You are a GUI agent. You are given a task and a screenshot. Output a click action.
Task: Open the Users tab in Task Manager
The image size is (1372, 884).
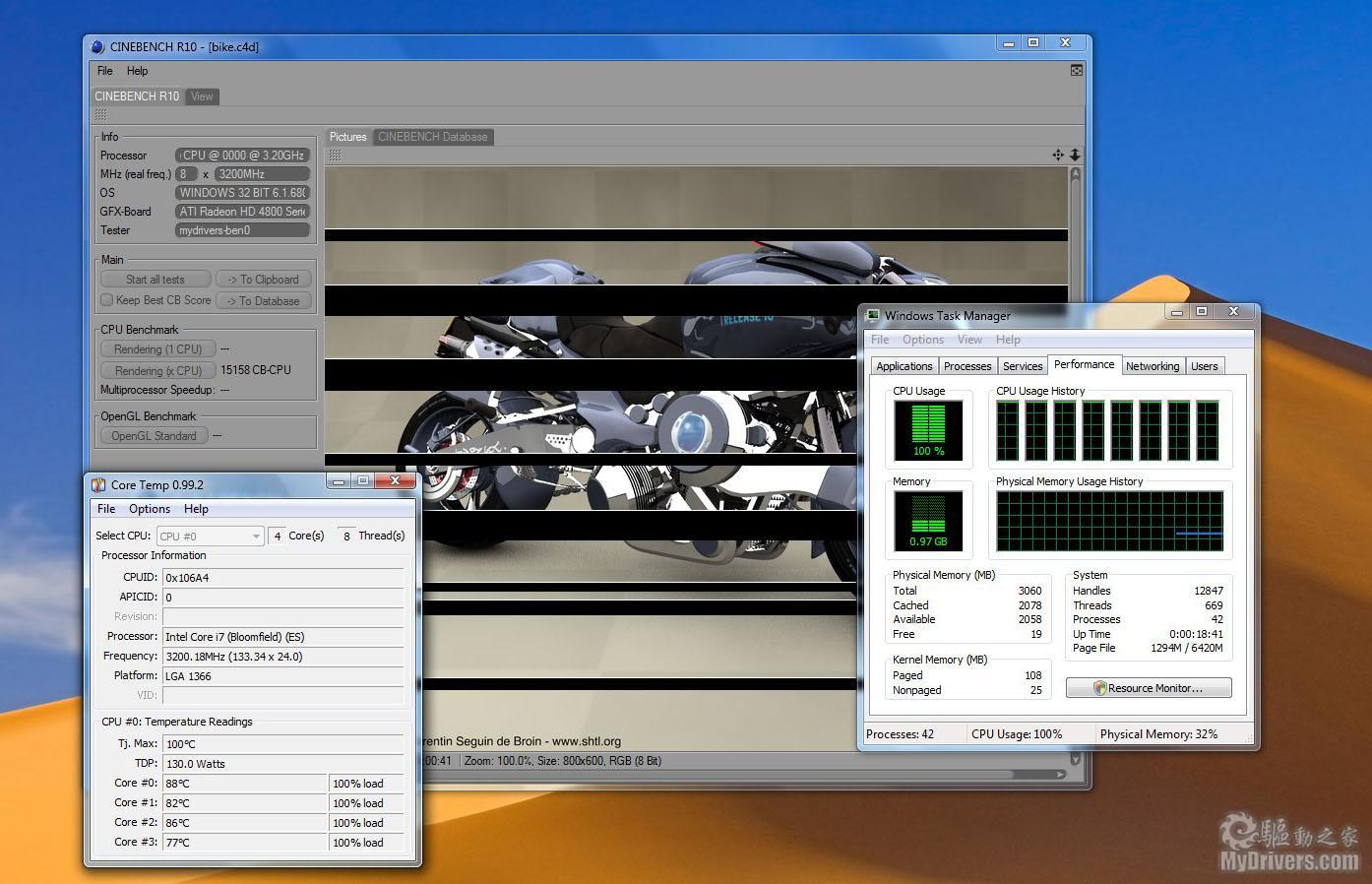(x=1205, y=366)
